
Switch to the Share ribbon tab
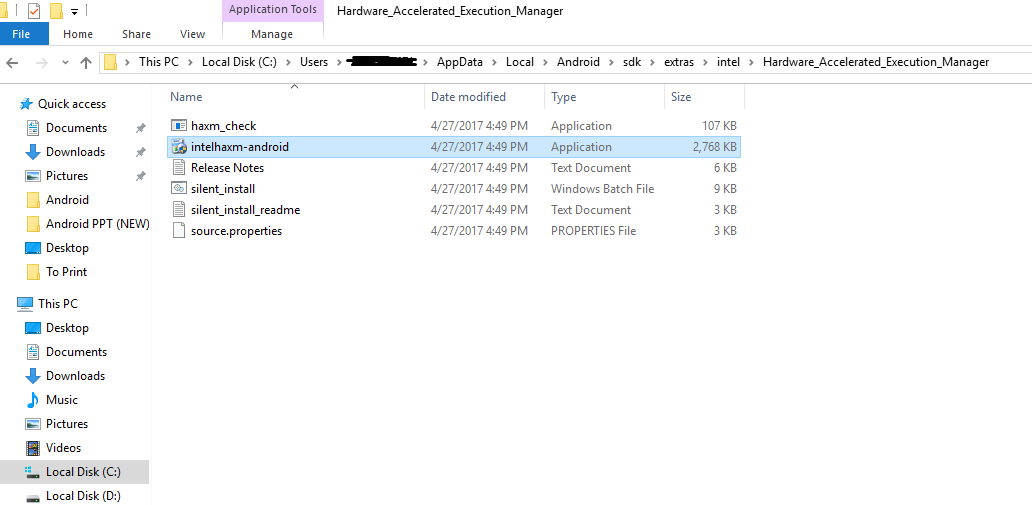[x=136, y=34]
